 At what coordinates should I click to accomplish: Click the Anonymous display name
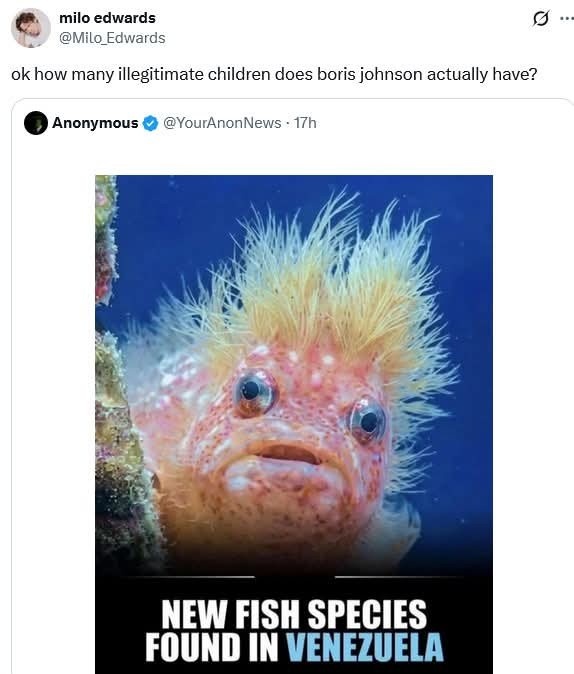(x=95, y=123)
